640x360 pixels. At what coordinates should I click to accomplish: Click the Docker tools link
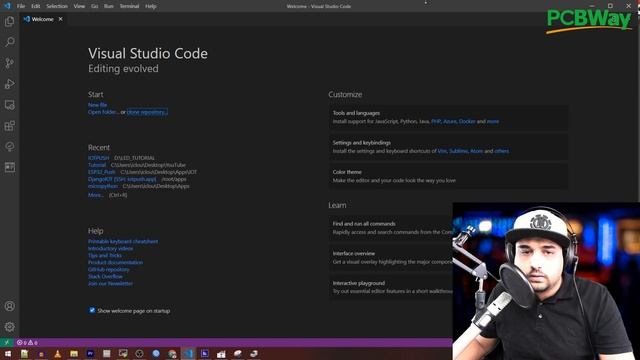467,121
